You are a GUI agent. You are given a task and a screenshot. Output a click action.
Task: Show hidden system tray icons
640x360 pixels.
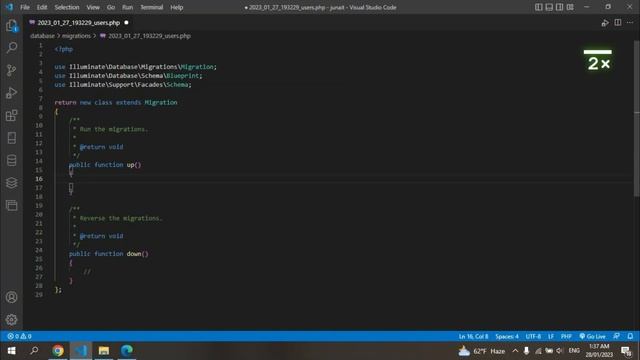point(515,351)
